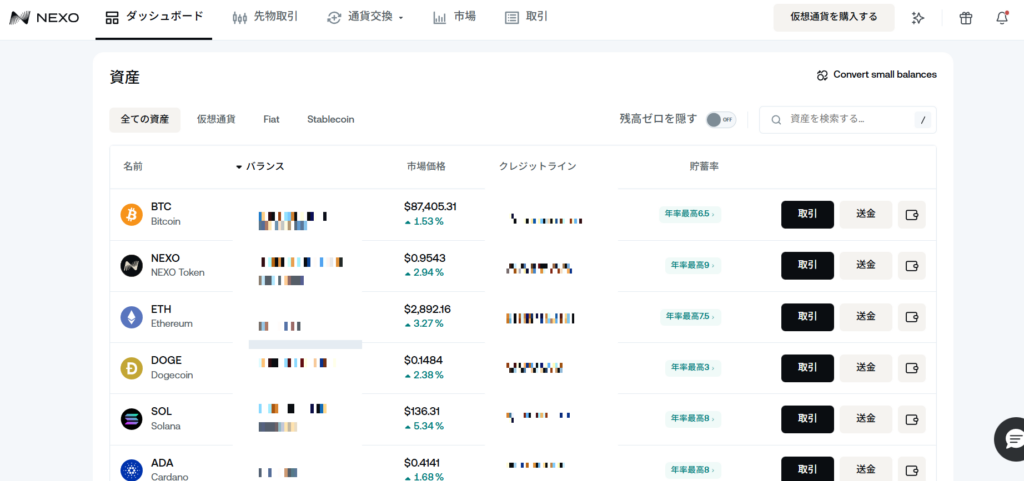Go to 先物取引 in navigation
This screenshot has height=481, width=1024.
(x=264, y=17)
